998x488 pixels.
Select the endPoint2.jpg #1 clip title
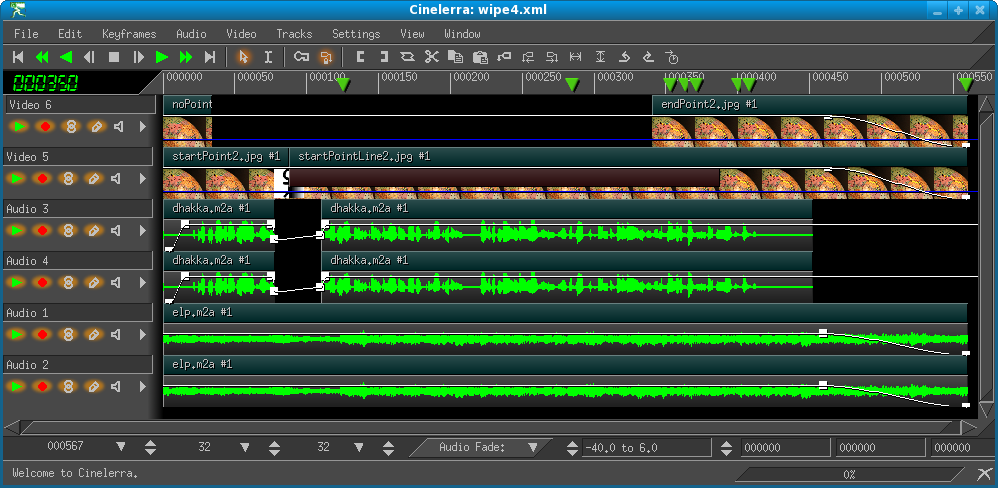tap(709, 104)
